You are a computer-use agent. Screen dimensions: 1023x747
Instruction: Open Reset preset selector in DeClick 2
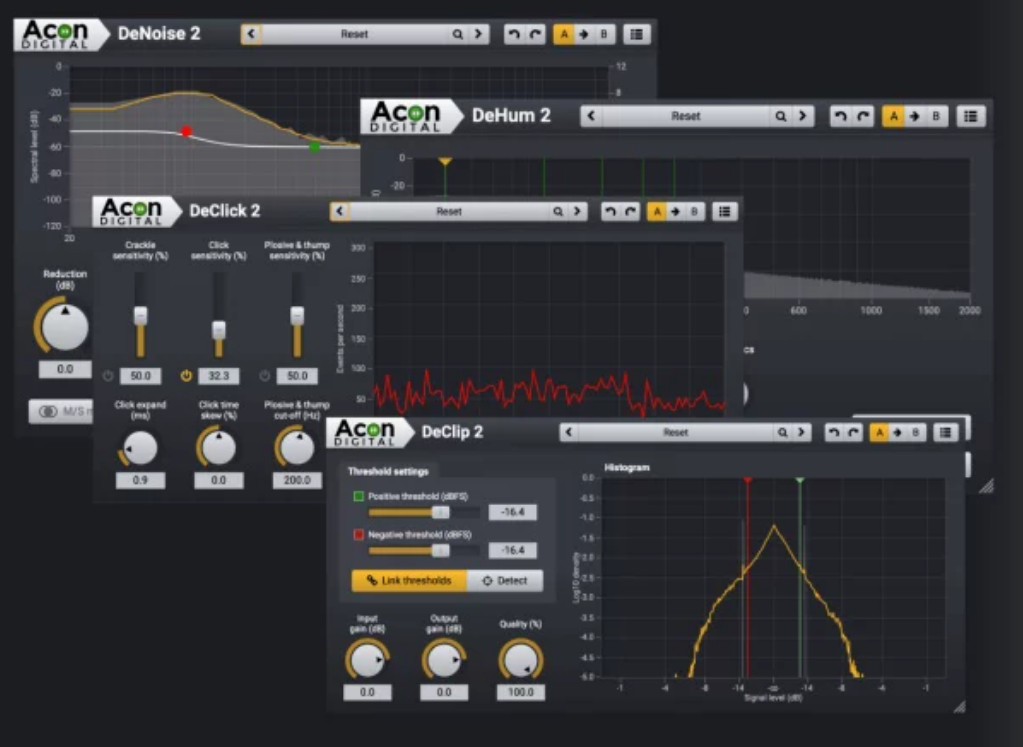pos(449,211)
